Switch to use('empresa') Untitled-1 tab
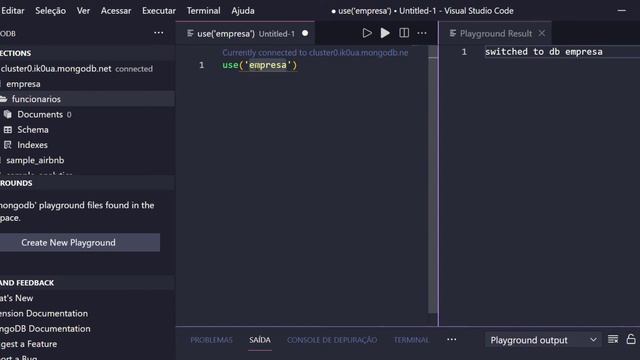Screen dimensions: 640x360 pos(245,33)
